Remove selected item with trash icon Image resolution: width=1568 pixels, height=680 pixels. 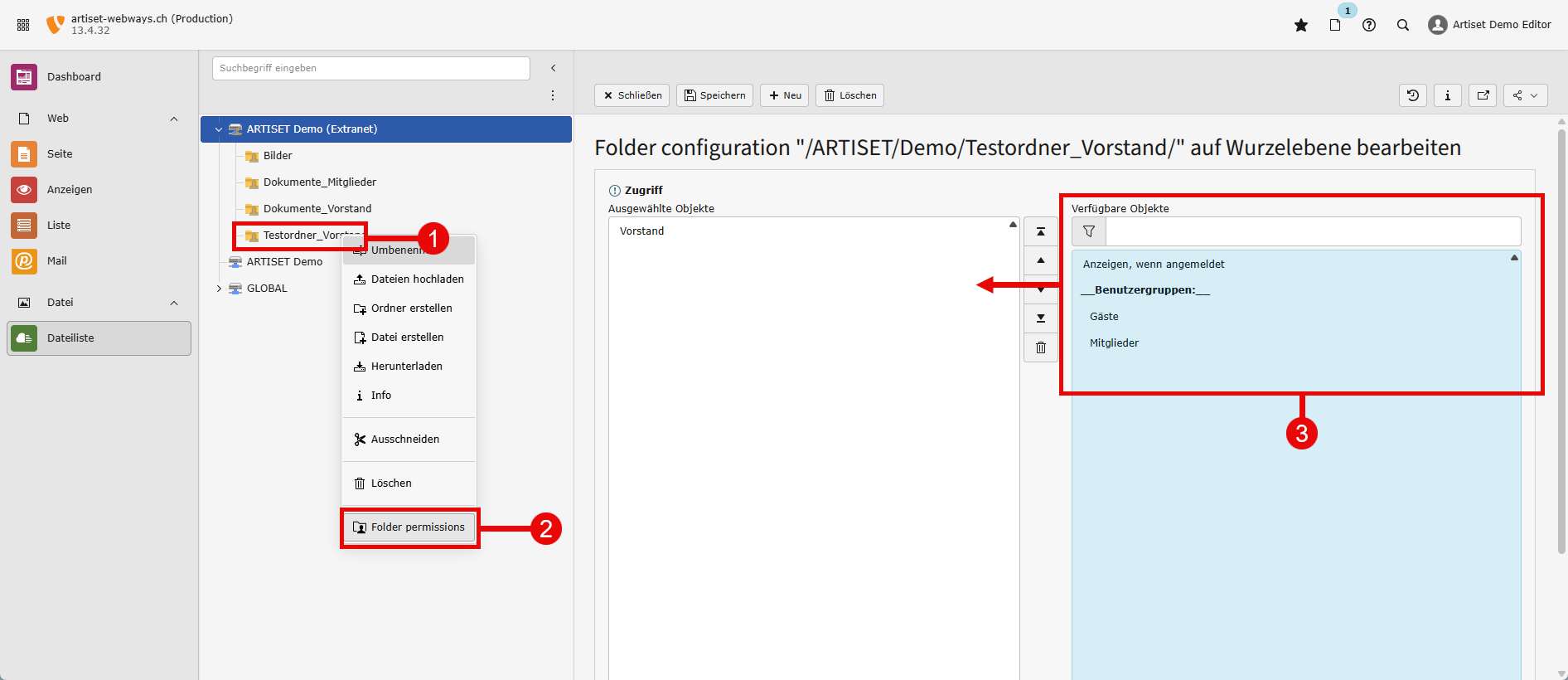click(x=1041, y=347)
